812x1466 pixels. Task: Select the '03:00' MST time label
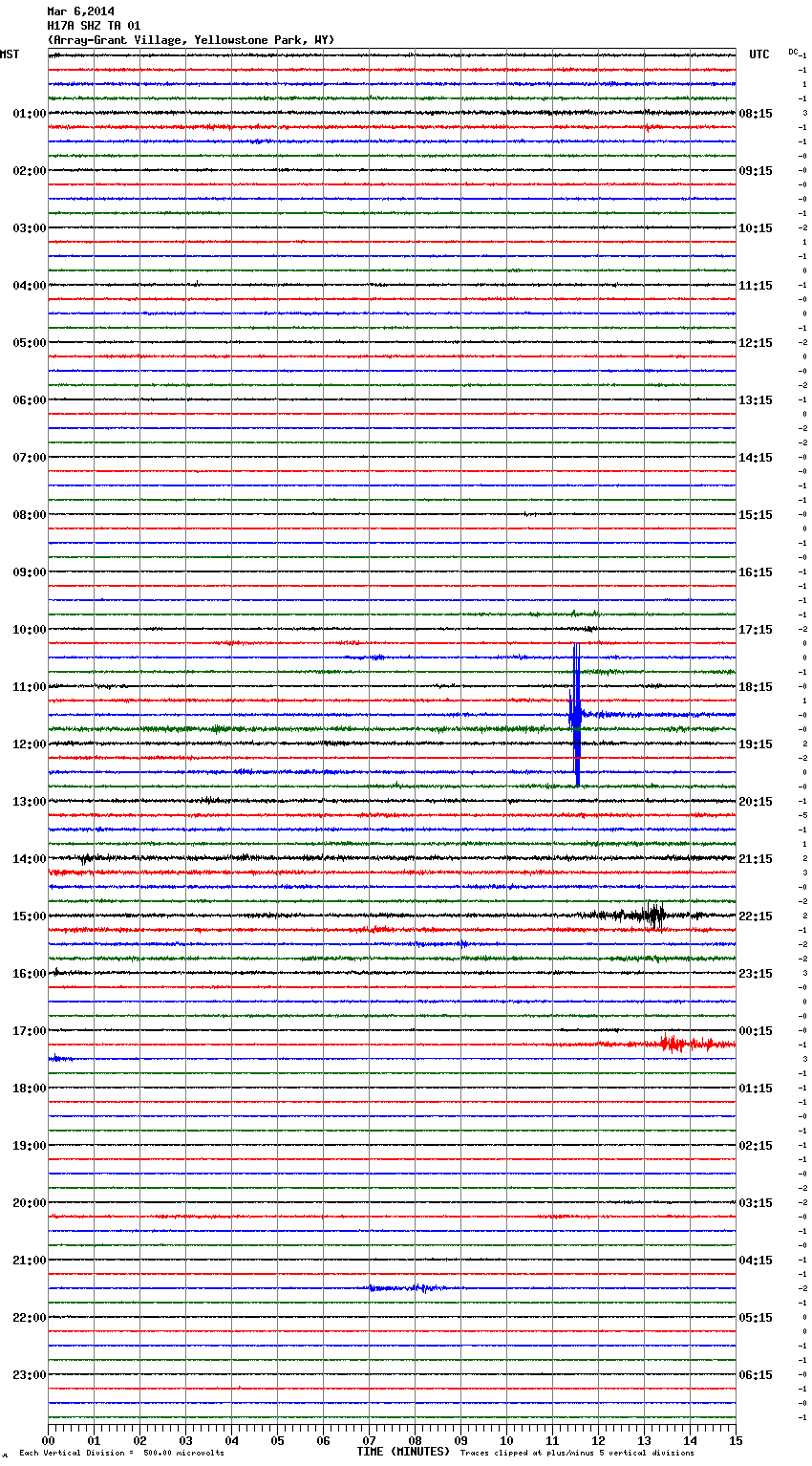pos(30,228)
